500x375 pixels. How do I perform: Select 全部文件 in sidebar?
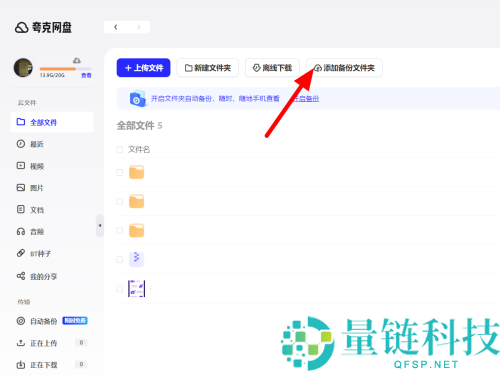[x=52, y=122]
